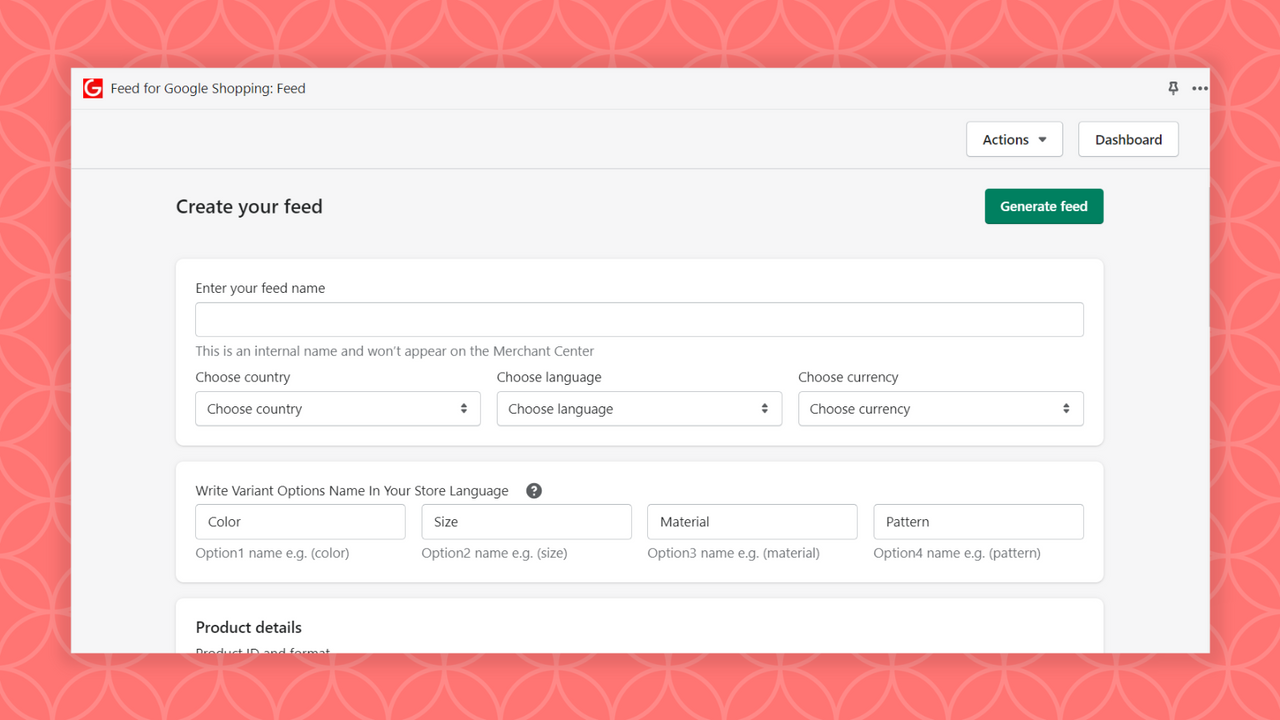Image resolution: width=1280 pixels, height=720 pixels.
Task: Click the Pattern option name field
Action: (978, 521)
